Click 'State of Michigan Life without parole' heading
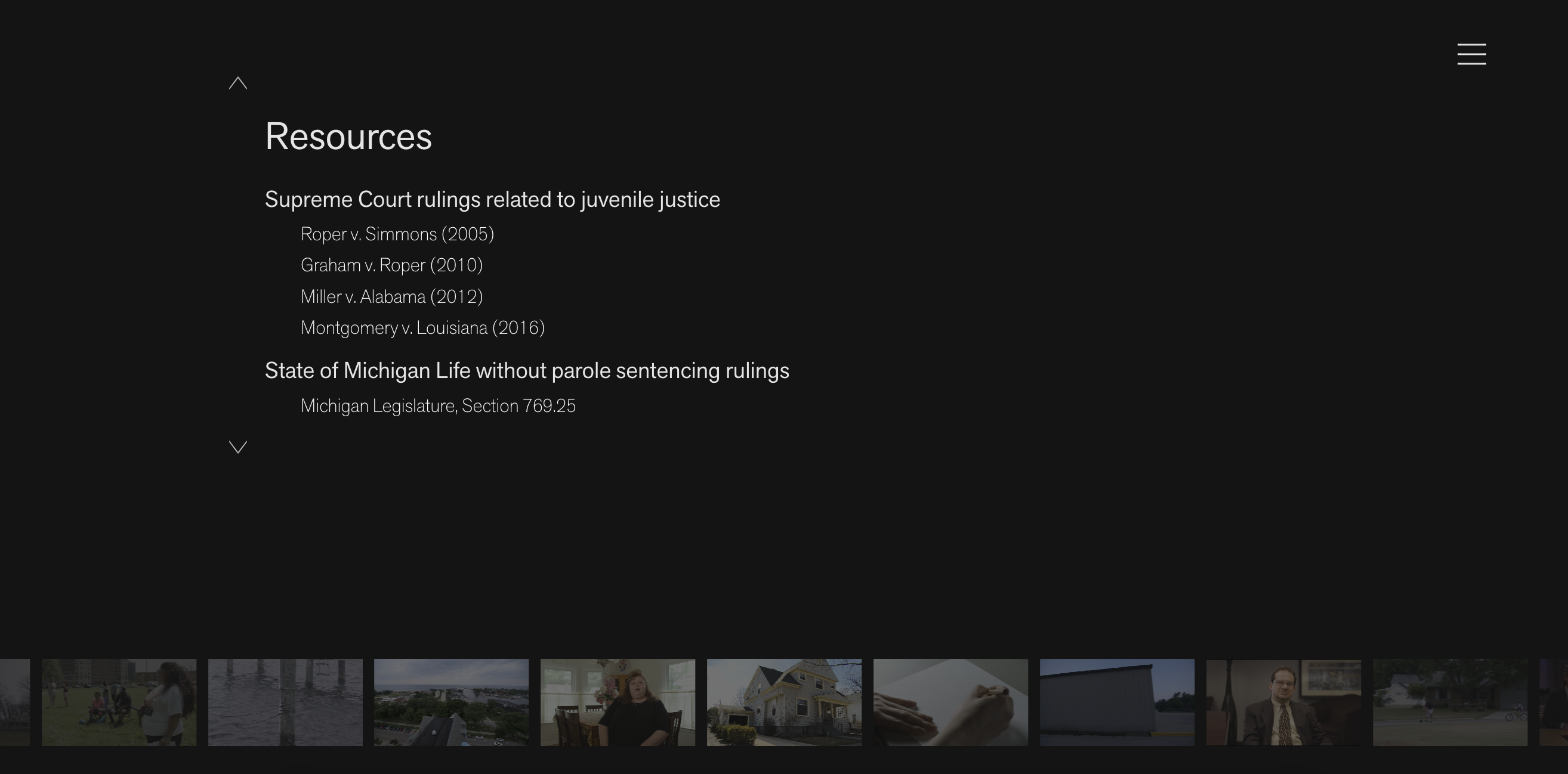This screenshot has height=774, width=1568. [x=527, y=370]
